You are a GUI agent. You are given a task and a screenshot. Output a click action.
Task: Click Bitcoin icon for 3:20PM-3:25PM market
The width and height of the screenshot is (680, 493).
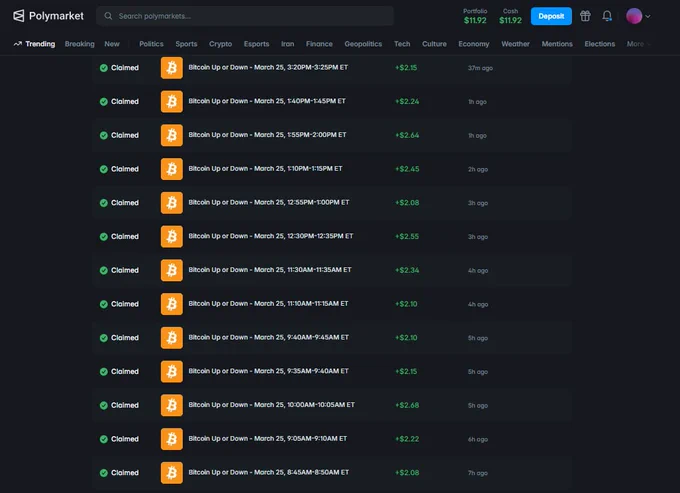[x=172, y=68]
